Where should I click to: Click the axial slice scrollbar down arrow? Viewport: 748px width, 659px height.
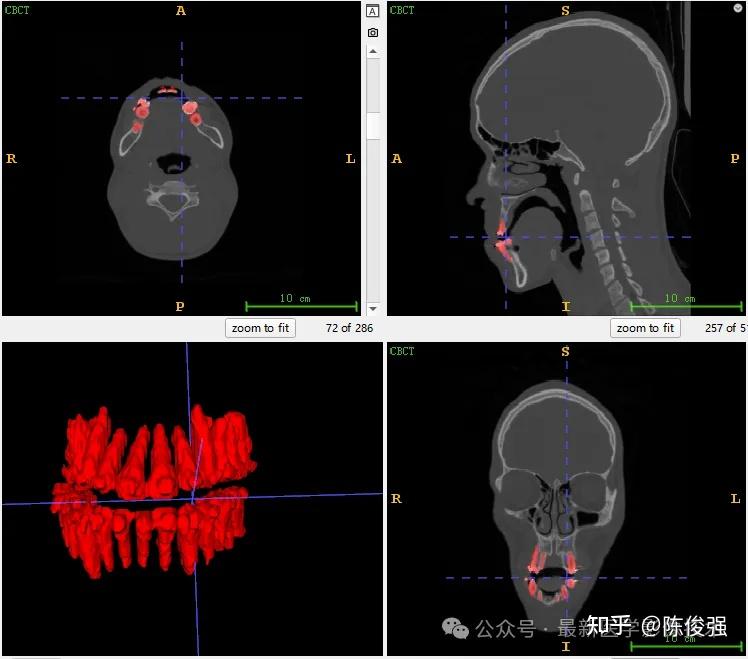pyautogui.click(x=373, y=309)
